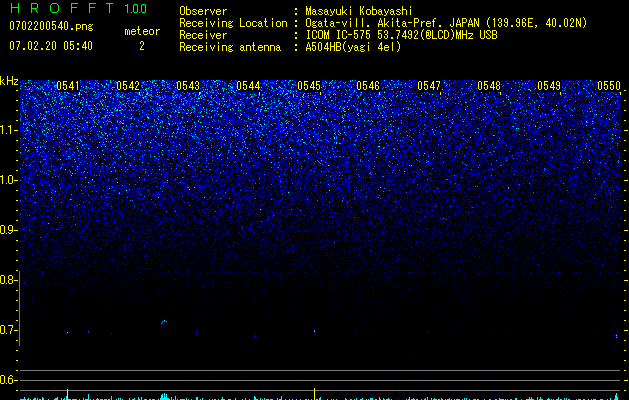This screenshot has width=629, height=400.
Task: Click the 0547 time marker
Action: 429,86
